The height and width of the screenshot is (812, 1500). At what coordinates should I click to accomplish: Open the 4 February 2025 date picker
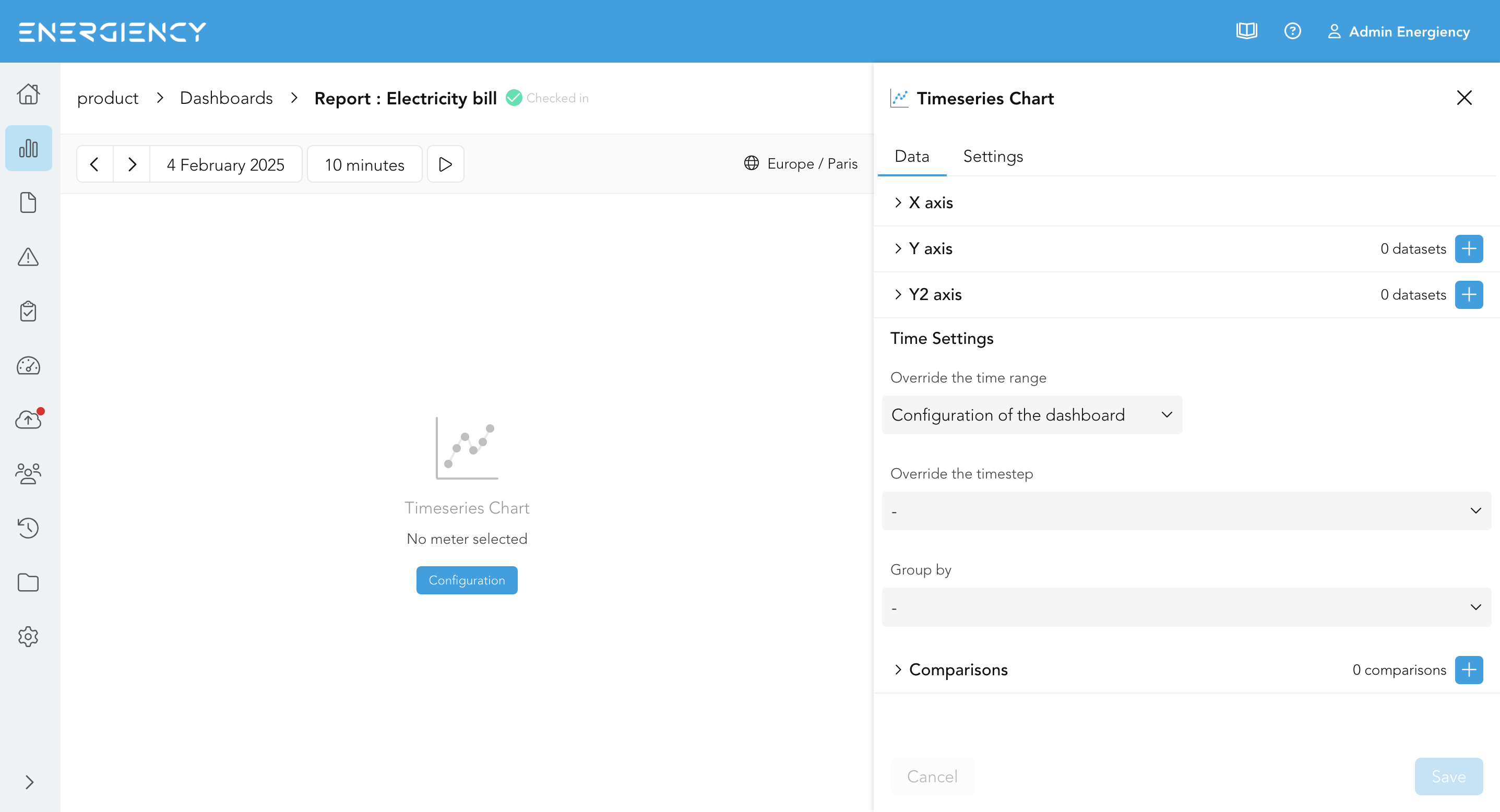click(x=226, y=164)
